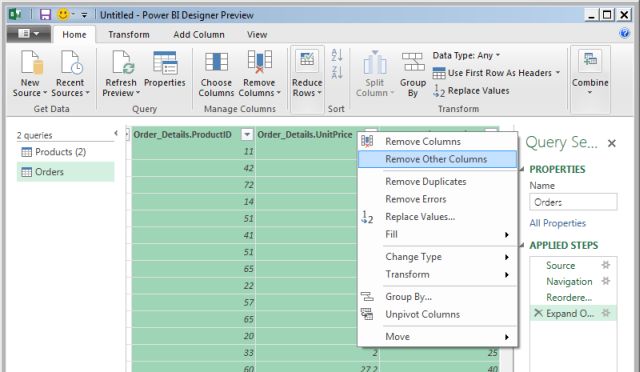Expand the Transform context submenu

[x=438, y=274]
